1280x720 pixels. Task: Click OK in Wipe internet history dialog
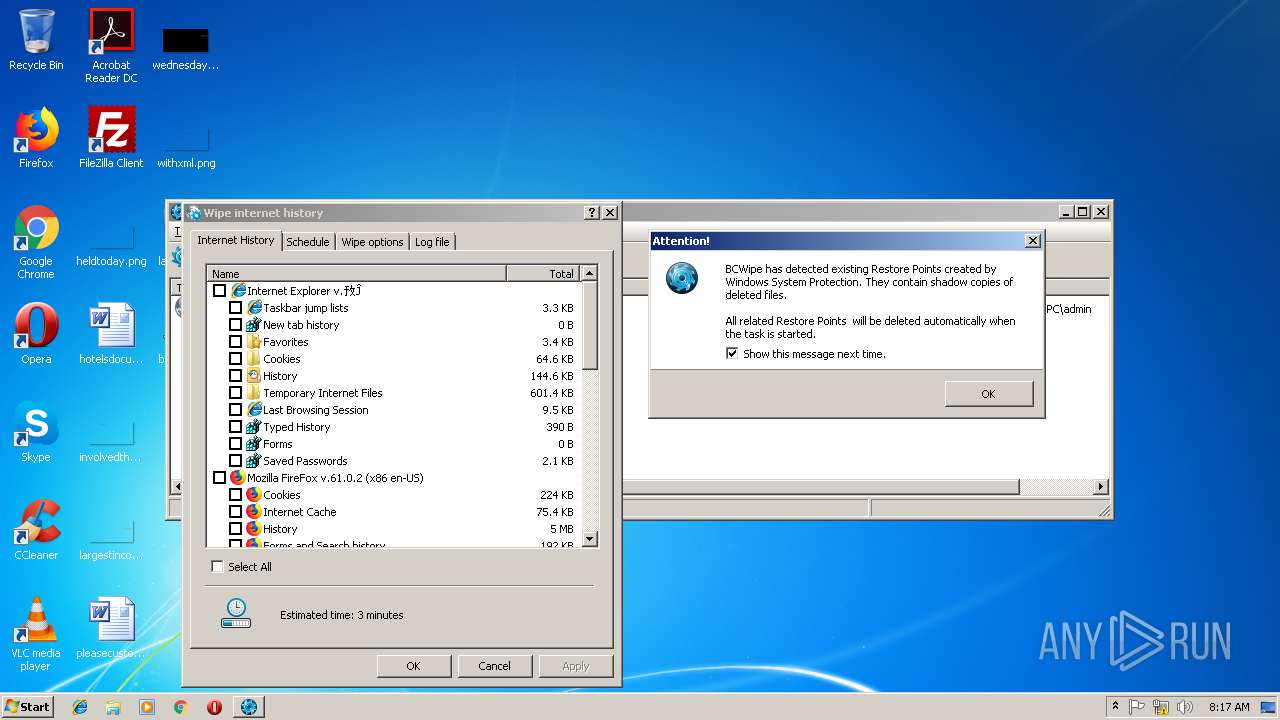tap(413, 666)
